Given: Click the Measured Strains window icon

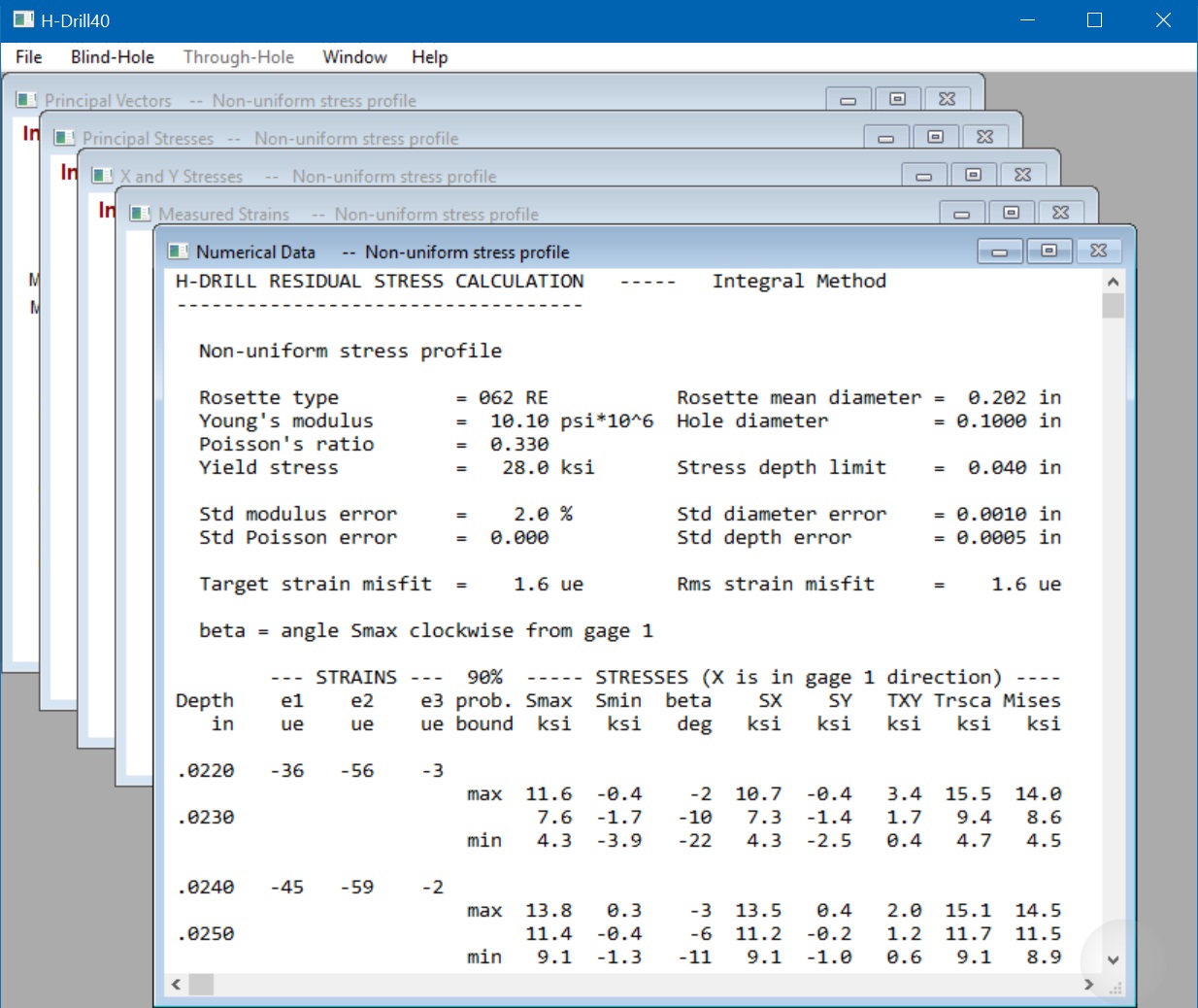Looking at the screenshot, I should pyautogui.click(x=141, y=214).
